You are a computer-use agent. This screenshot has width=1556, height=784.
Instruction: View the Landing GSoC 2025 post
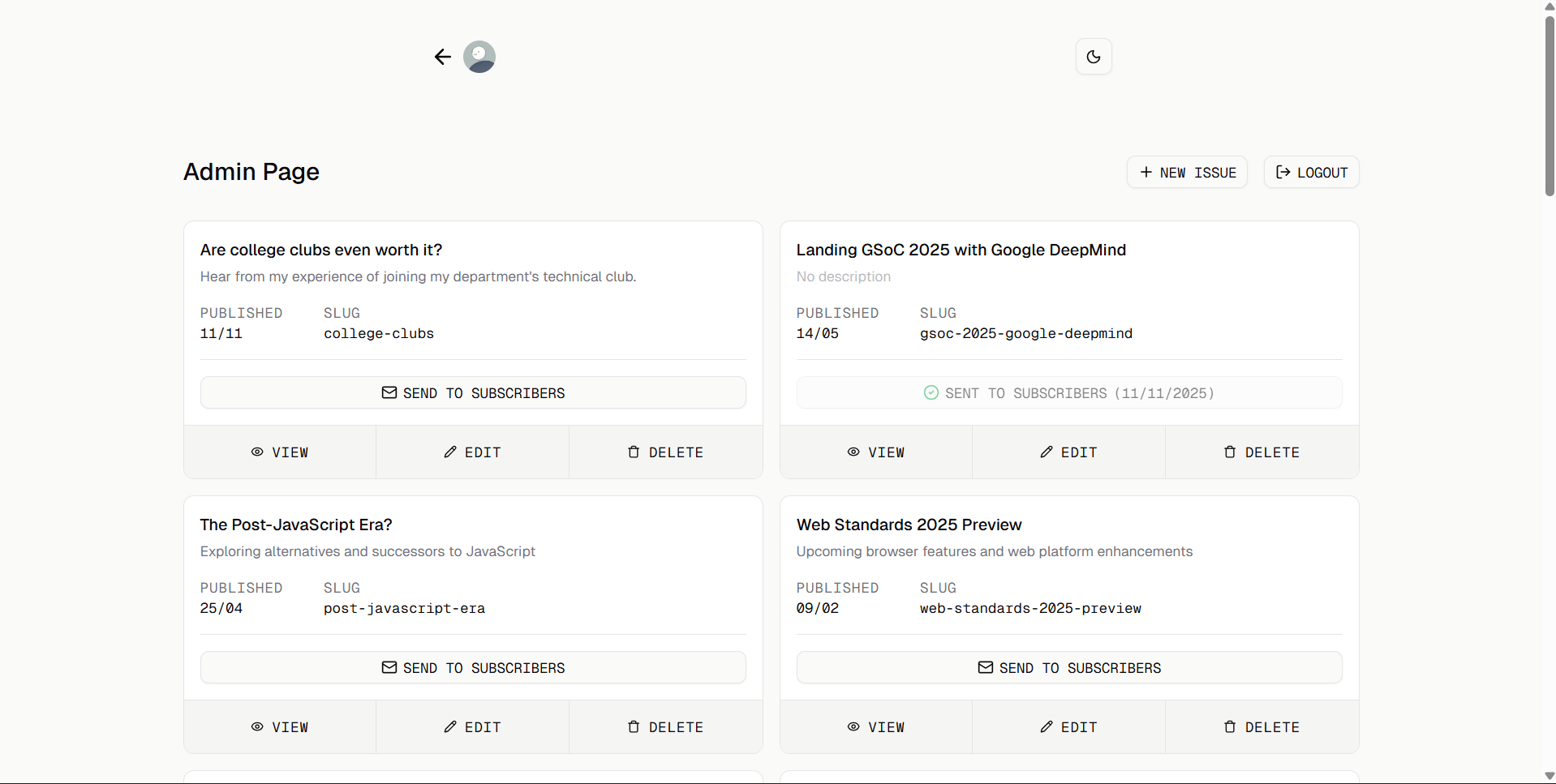tap(875, 452)
